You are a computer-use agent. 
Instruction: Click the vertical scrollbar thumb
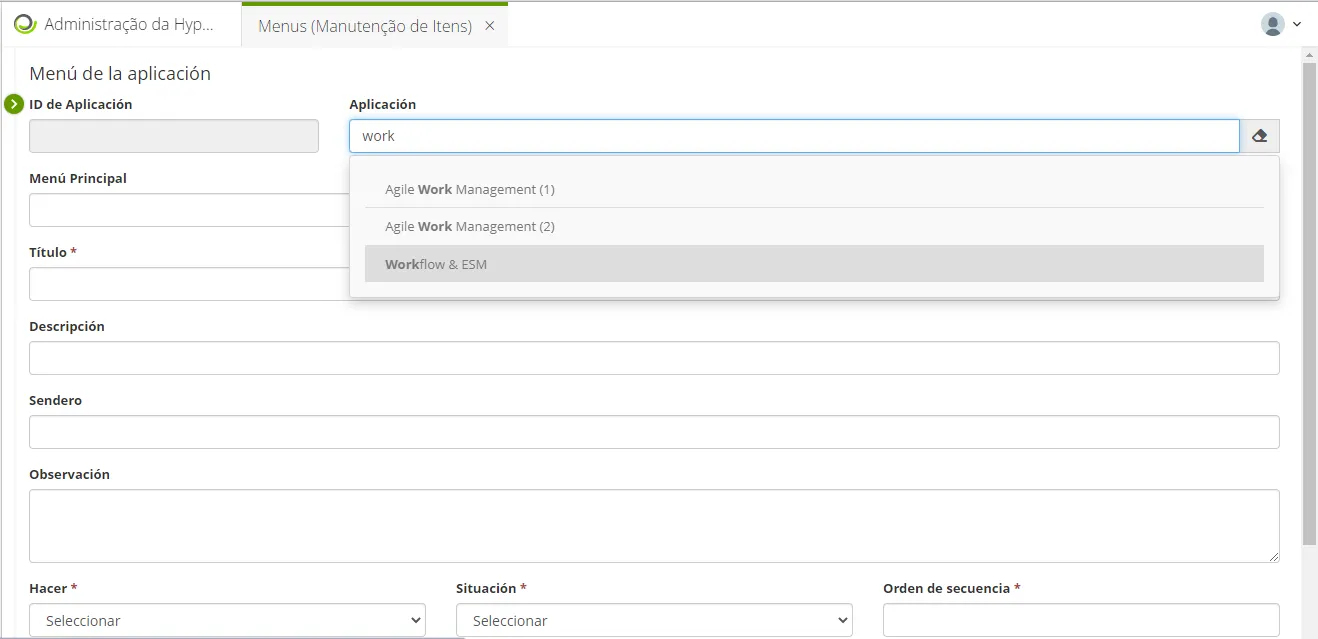tap(1309, 303)
